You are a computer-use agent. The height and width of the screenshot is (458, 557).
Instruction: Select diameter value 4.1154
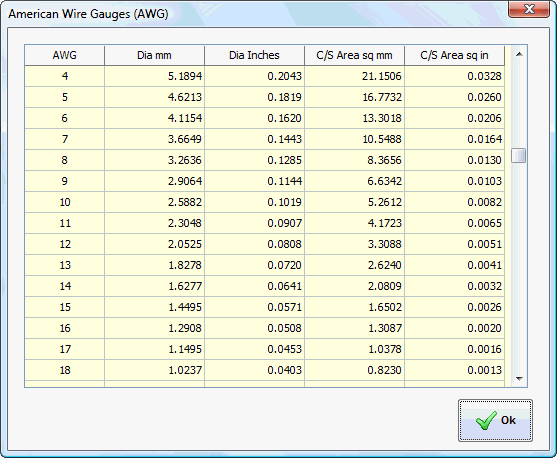pyautogui.click(x=155, y=118)
